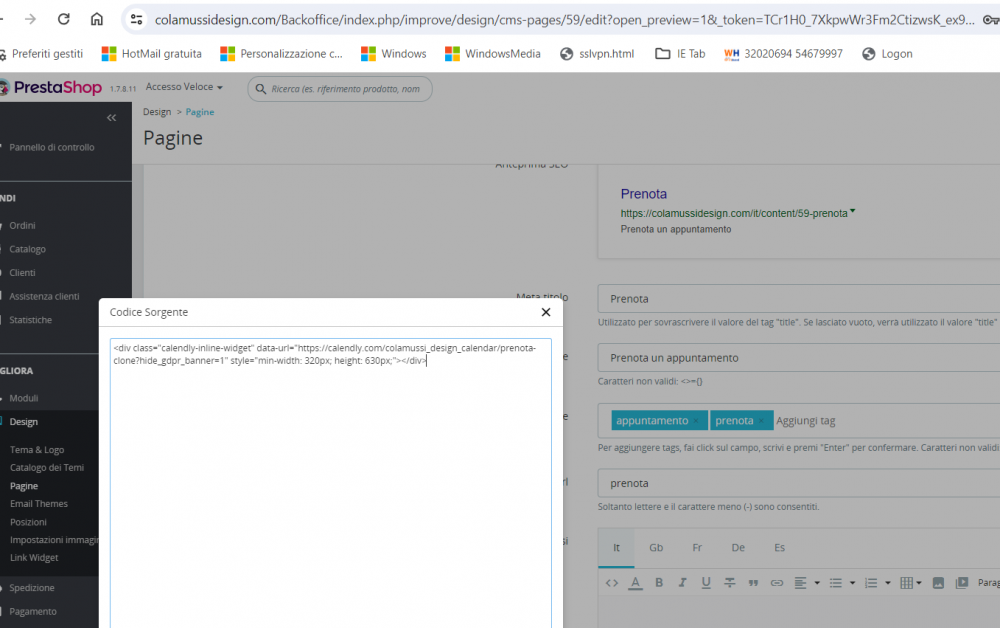Screen dimensions: 1000x628
Task: Switch to It language tab
Action: (x=616, y=548)
